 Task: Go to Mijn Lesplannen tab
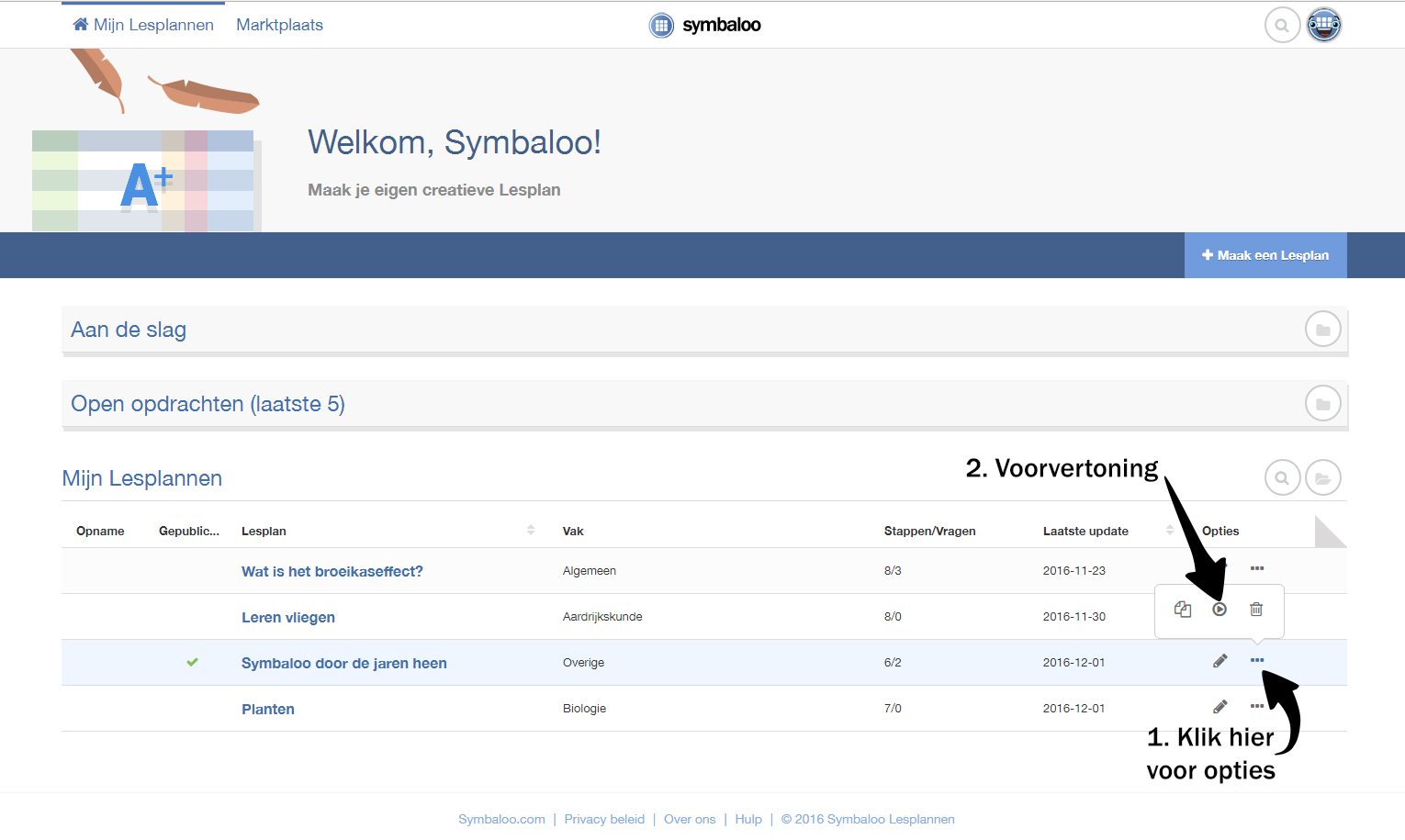click(143, 25)
